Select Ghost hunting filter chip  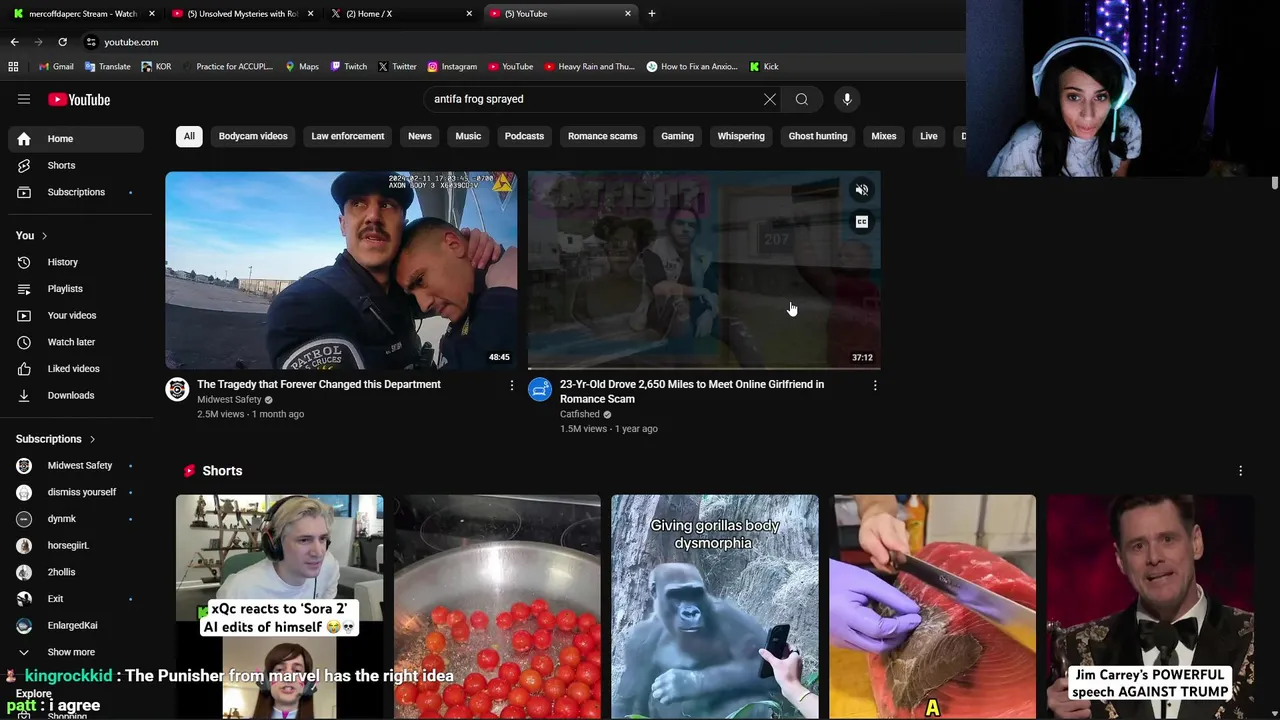point(818,136)
